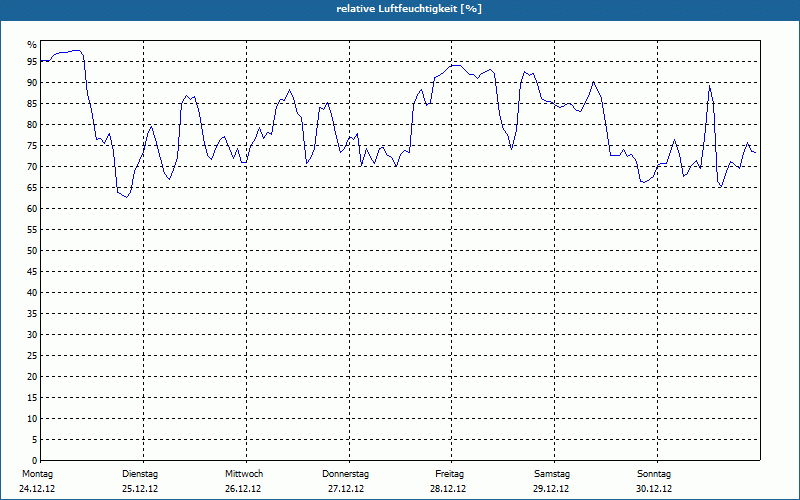
Task: Select the 'Mittwoch' day label
Action: tap(244, 474)
